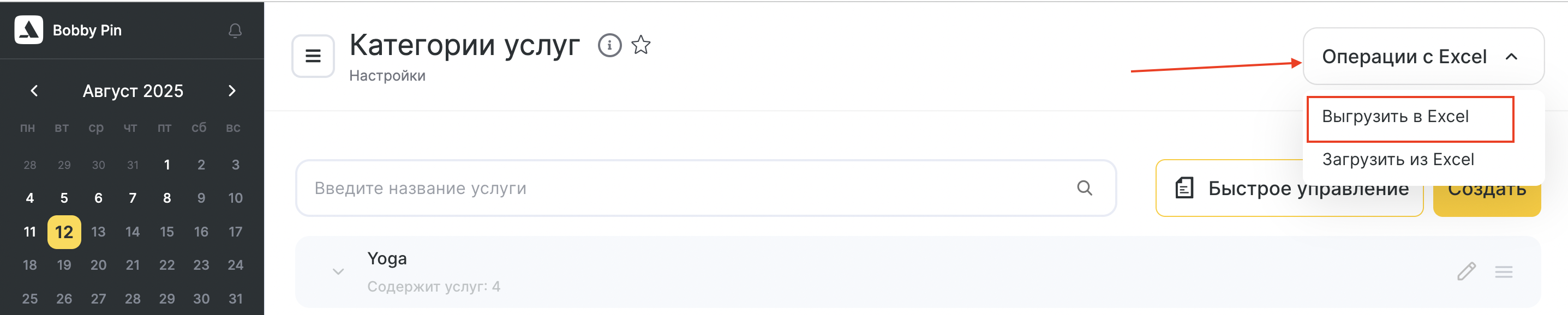
Task: Click the Yoga row drag handle icon
Action: [1504, 272]
